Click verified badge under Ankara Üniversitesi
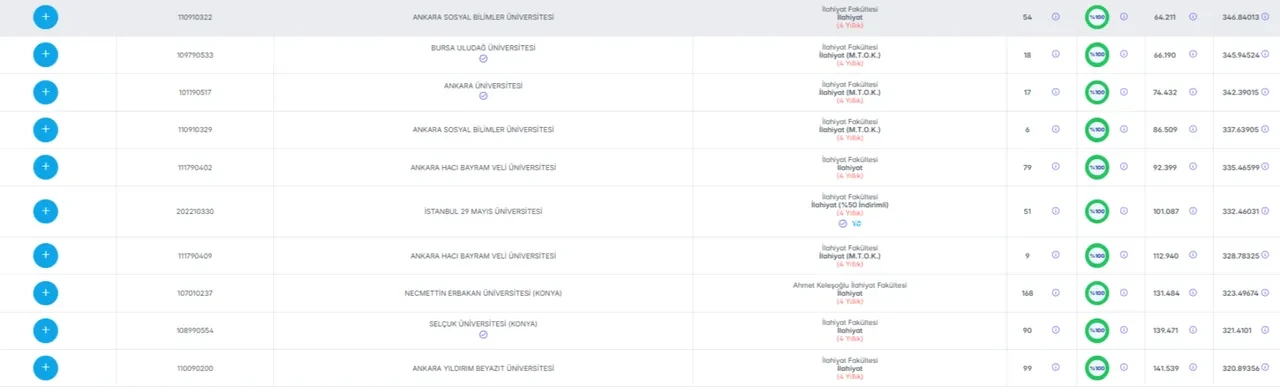This screenshot has width=1280, height=387. [x=483, y=97]
